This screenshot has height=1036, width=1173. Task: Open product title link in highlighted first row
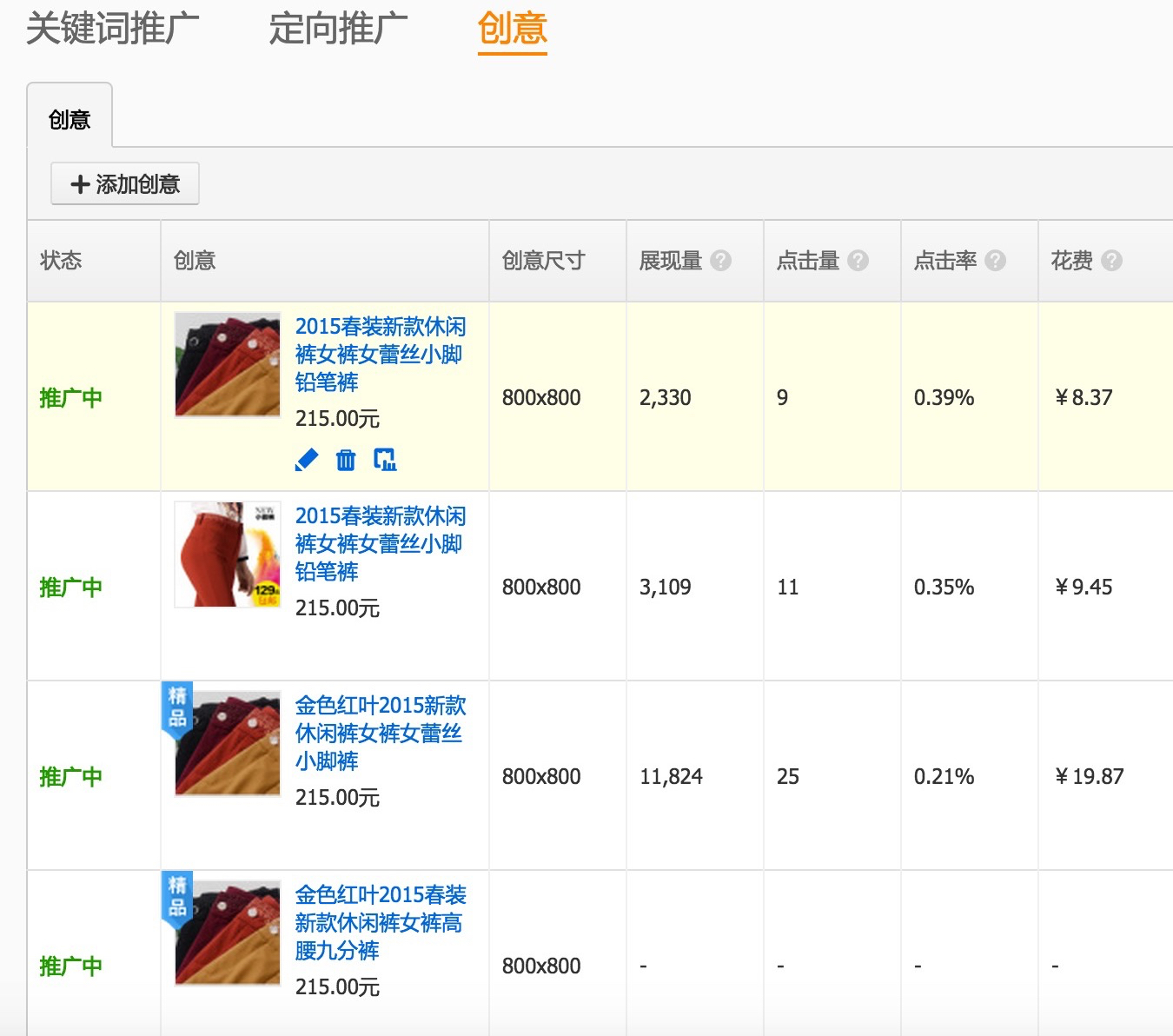coord(380,355)
